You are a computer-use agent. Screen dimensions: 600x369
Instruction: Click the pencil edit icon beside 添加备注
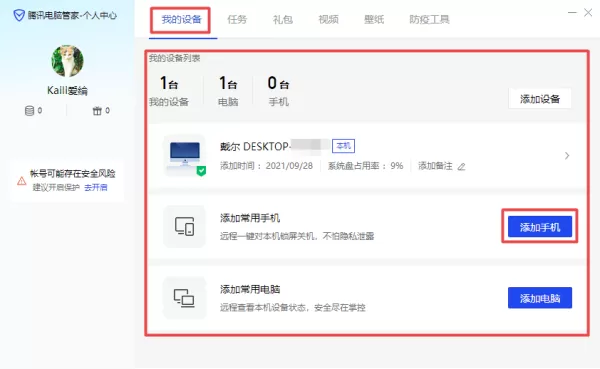461,167
